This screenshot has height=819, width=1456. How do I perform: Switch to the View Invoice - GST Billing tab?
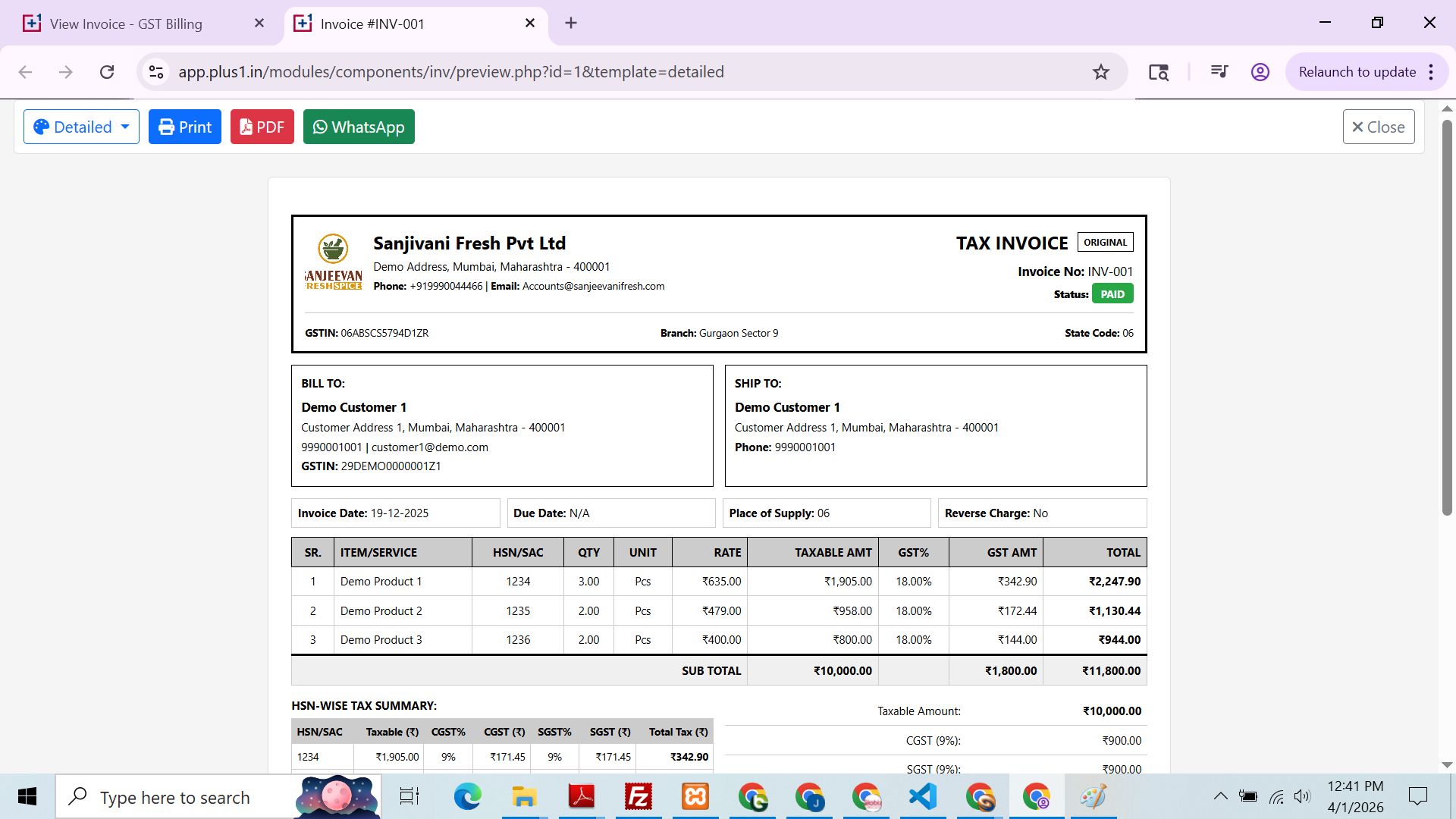point(126,24)
